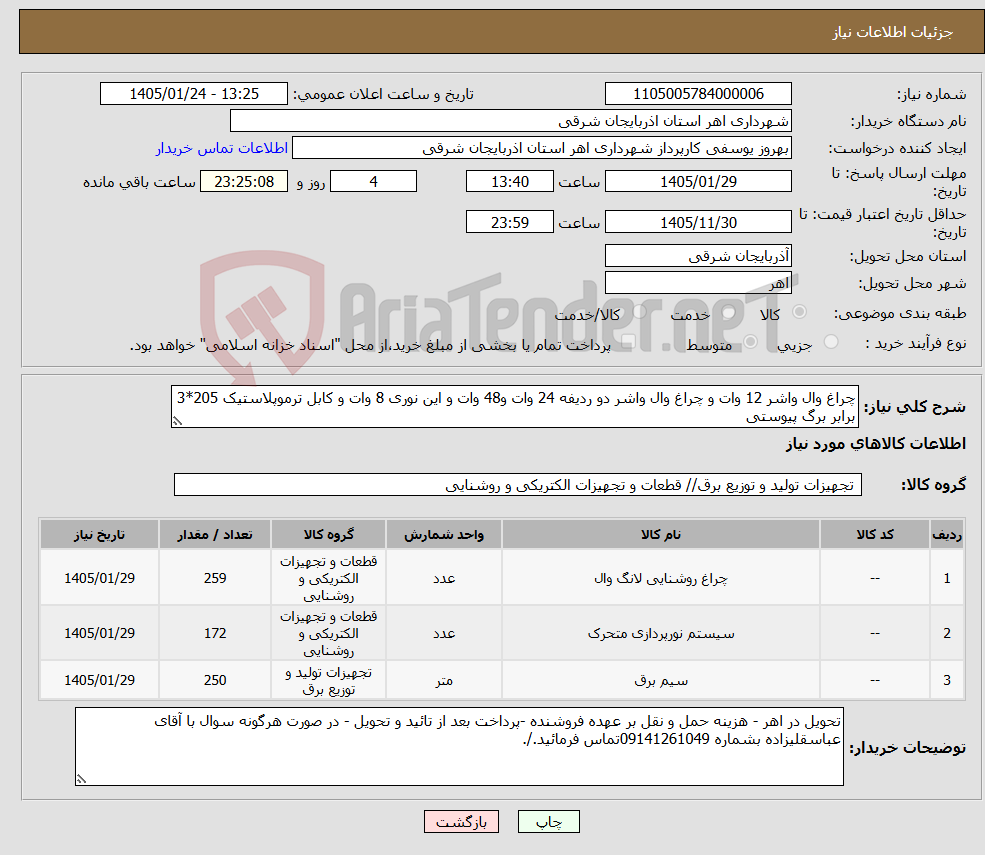Click the goods group field تجهیزات تولید و توزیع برق

pyautogui.click(x=518, y=485)
